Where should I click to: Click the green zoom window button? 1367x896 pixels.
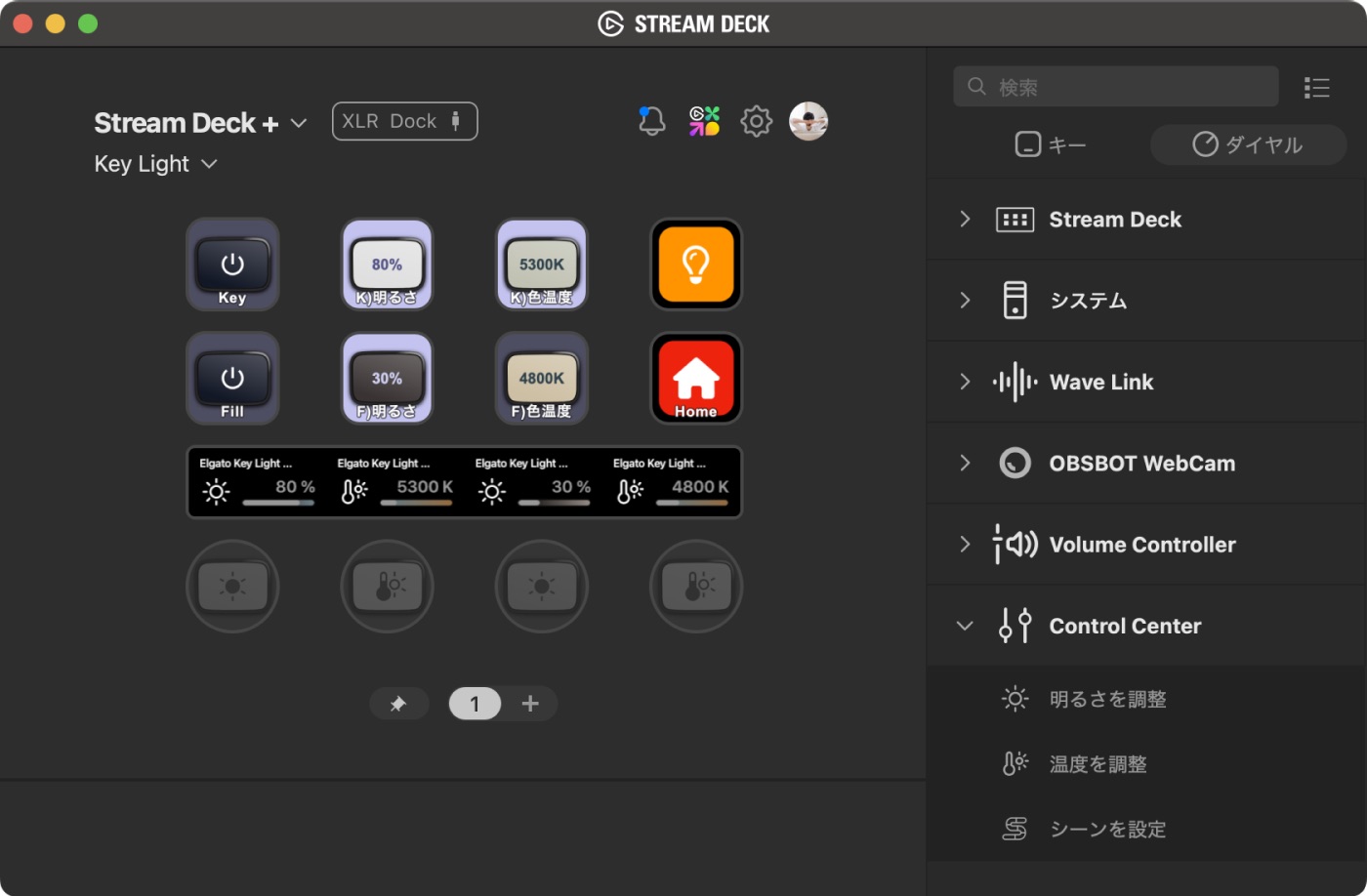click(x=88, y=23)
